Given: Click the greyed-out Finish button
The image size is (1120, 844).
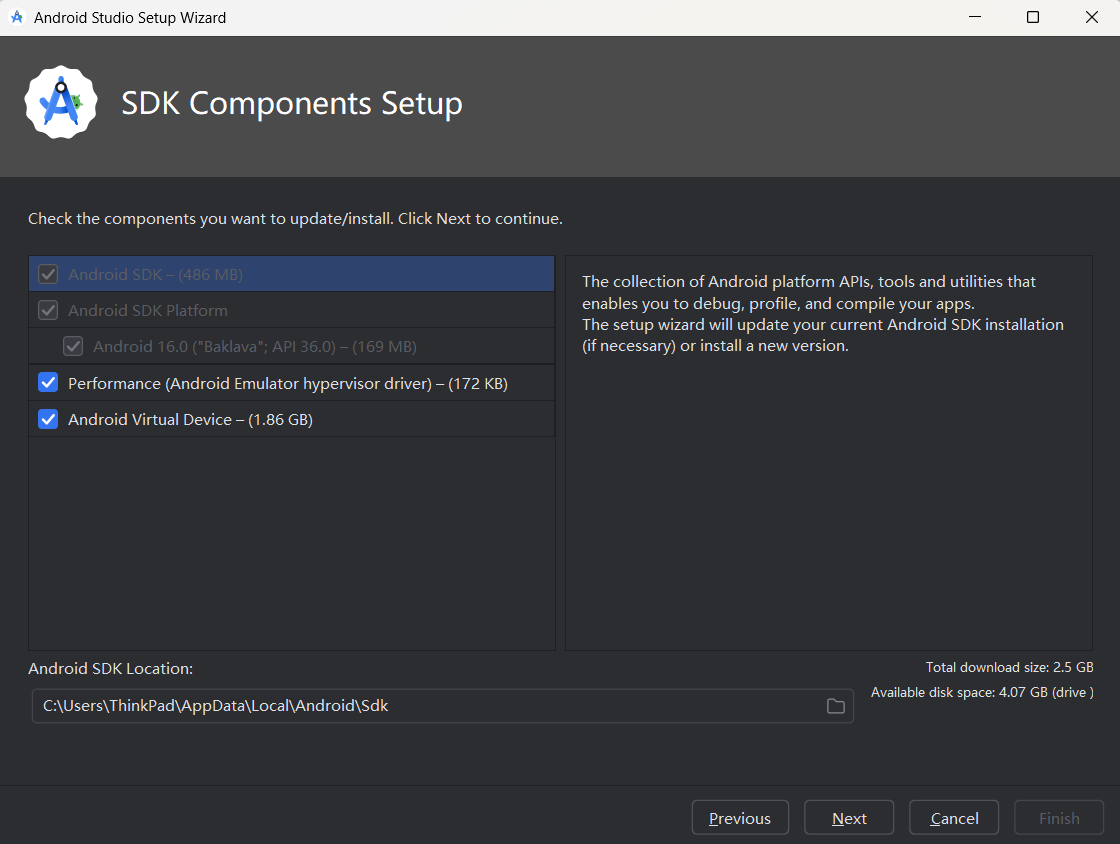Looking at the screenshot, I should coord(1059,818).
